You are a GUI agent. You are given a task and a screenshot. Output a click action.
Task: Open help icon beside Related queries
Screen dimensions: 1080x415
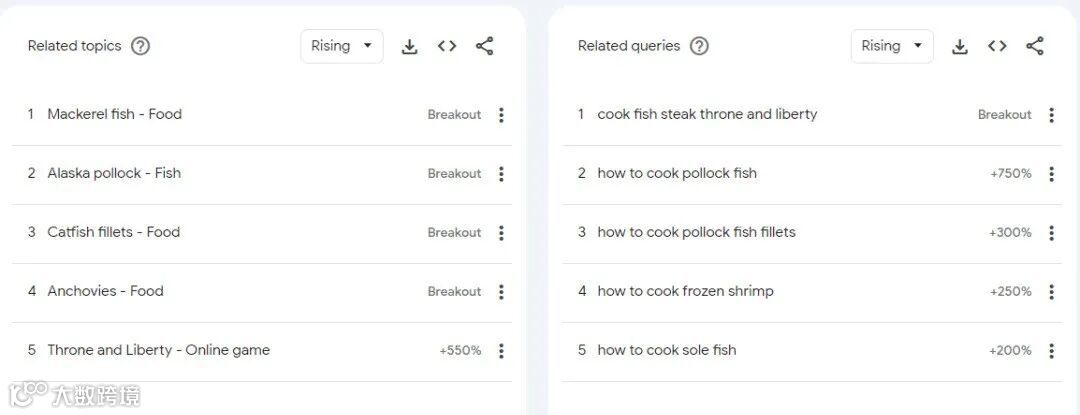click(x=699, y=46)
